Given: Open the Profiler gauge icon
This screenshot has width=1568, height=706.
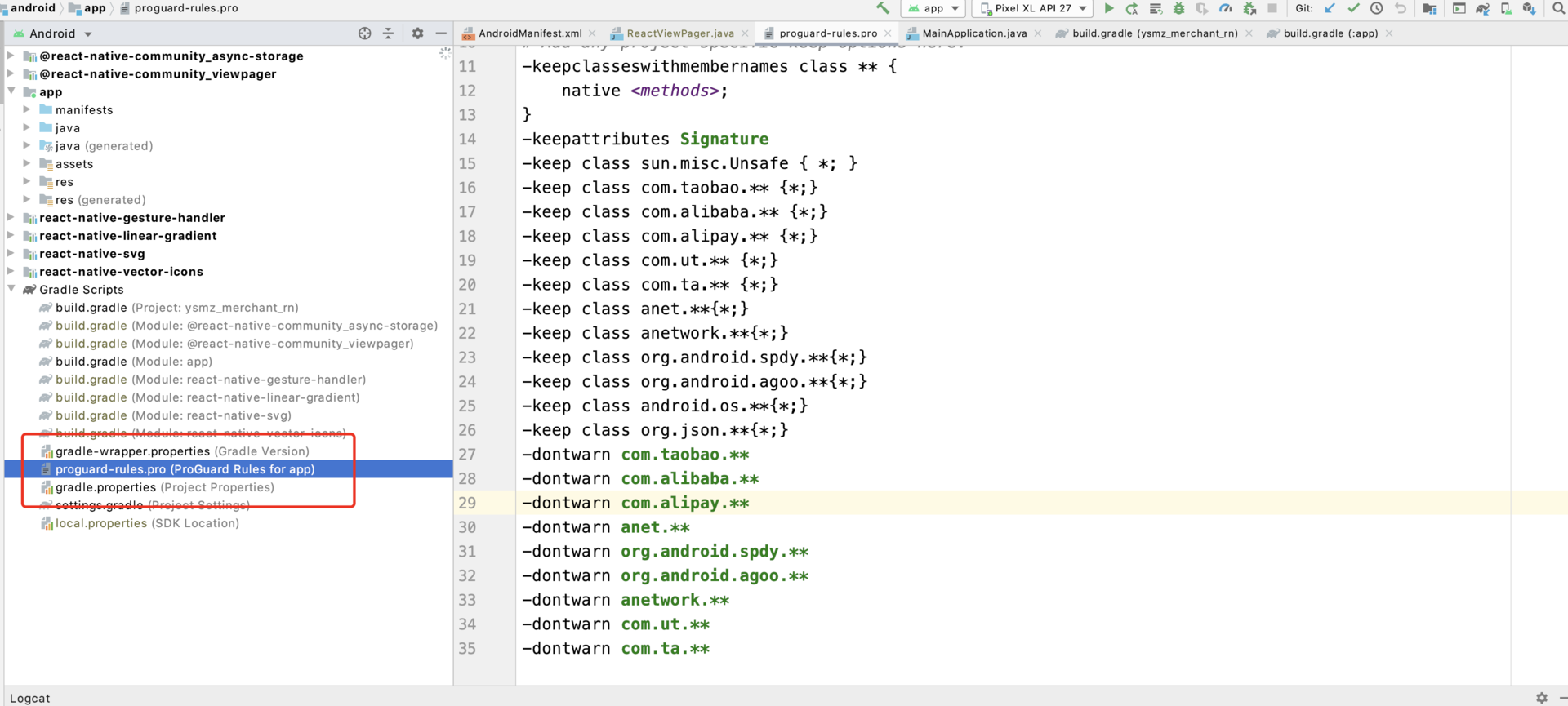Looking at the screenshot, I should (1226, 8).
